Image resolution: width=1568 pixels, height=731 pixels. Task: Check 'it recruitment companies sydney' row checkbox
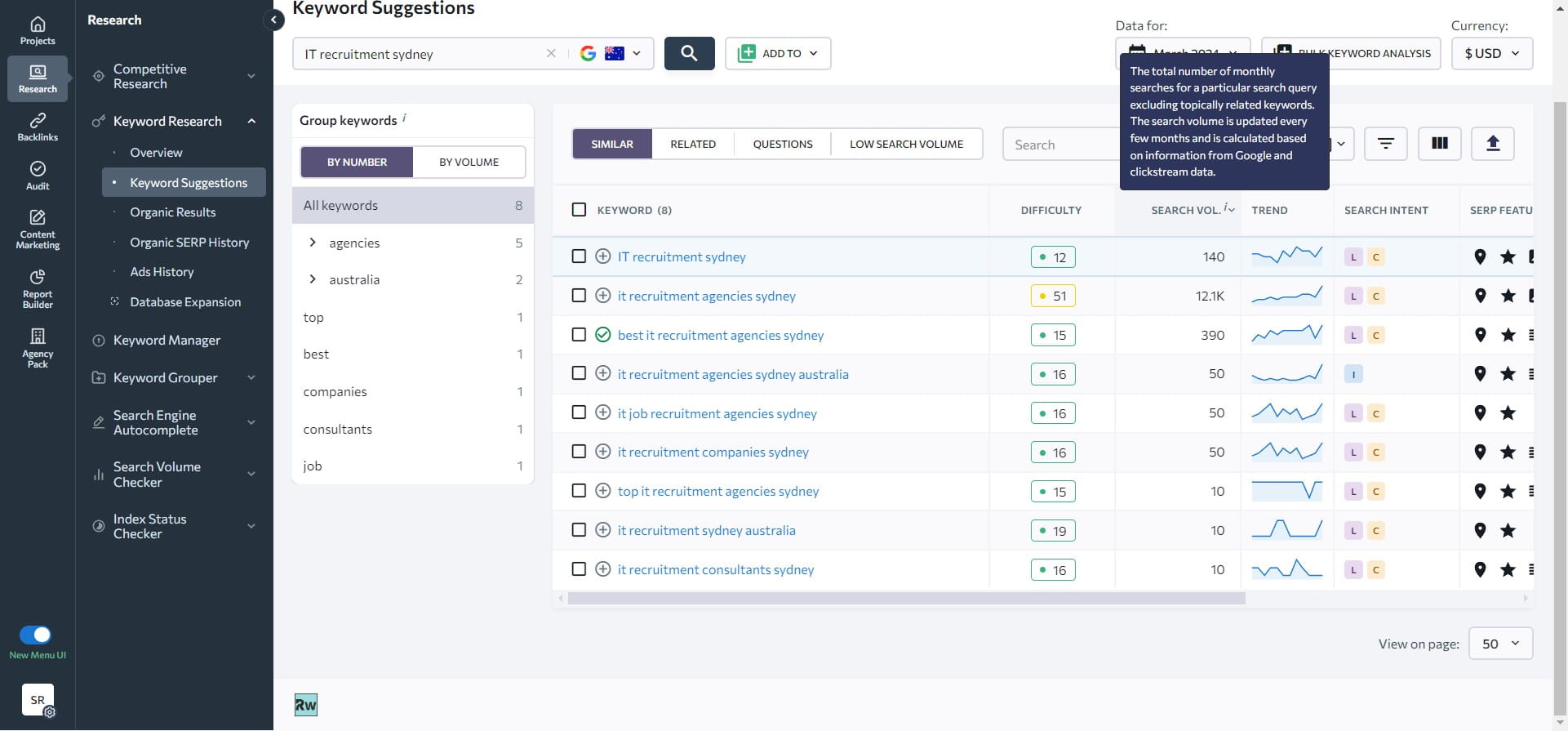tap(579, 452)
